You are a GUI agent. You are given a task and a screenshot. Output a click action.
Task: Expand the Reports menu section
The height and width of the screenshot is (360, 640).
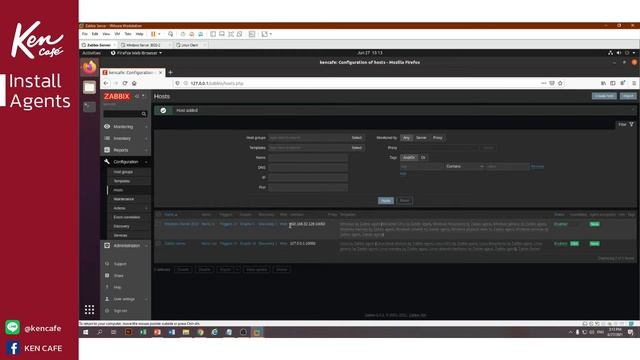tap(126, 150)
